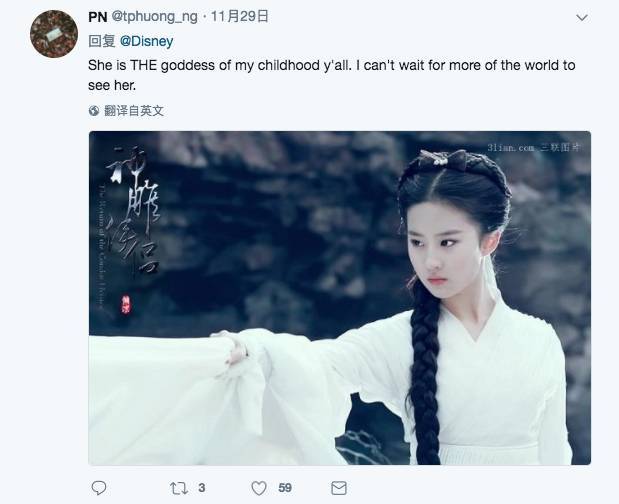Open the attached photo of woman in white
Screen dimensions: 619x504
pos(340,298)
